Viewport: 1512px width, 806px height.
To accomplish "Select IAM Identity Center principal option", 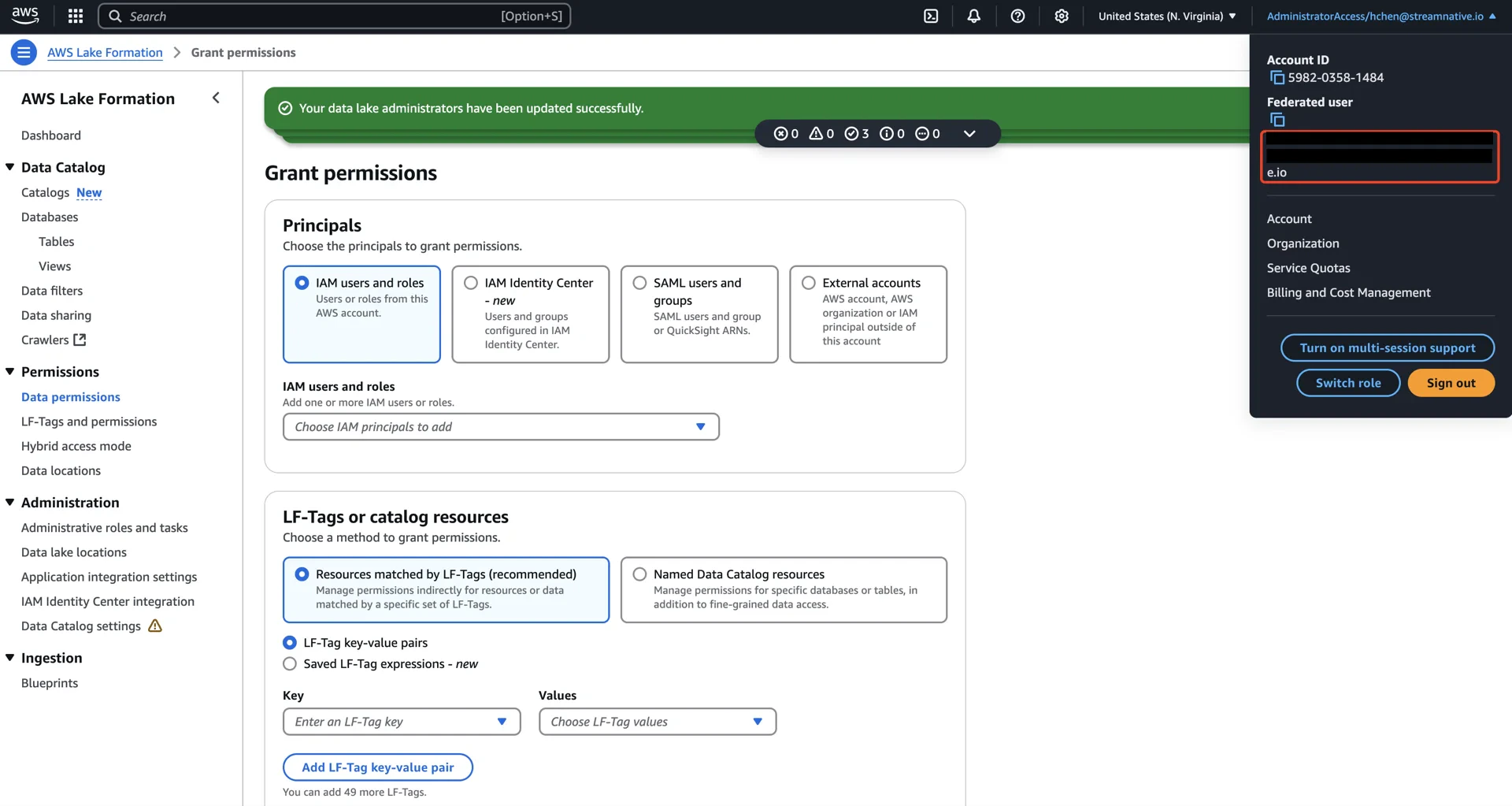I will click(531, 314).
